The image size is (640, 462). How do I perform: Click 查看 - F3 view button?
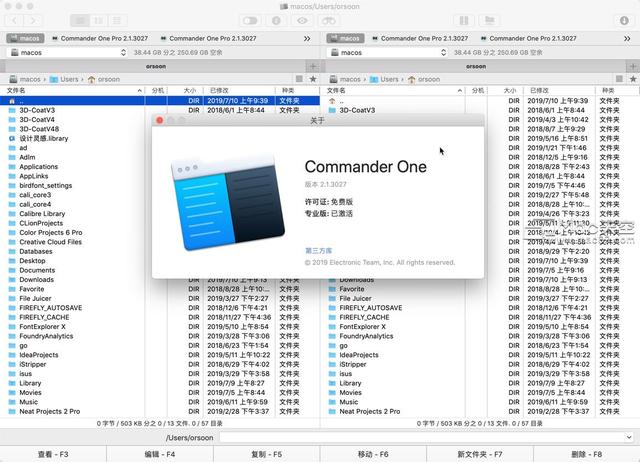pyautogui.click(x=53, y=454)
